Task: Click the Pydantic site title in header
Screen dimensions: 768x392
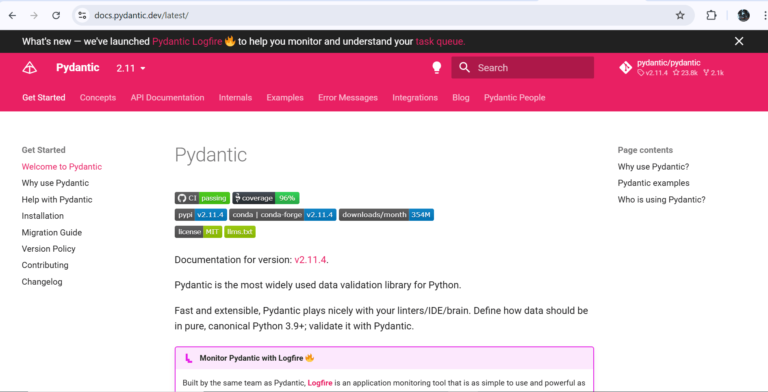Action: 78,68
